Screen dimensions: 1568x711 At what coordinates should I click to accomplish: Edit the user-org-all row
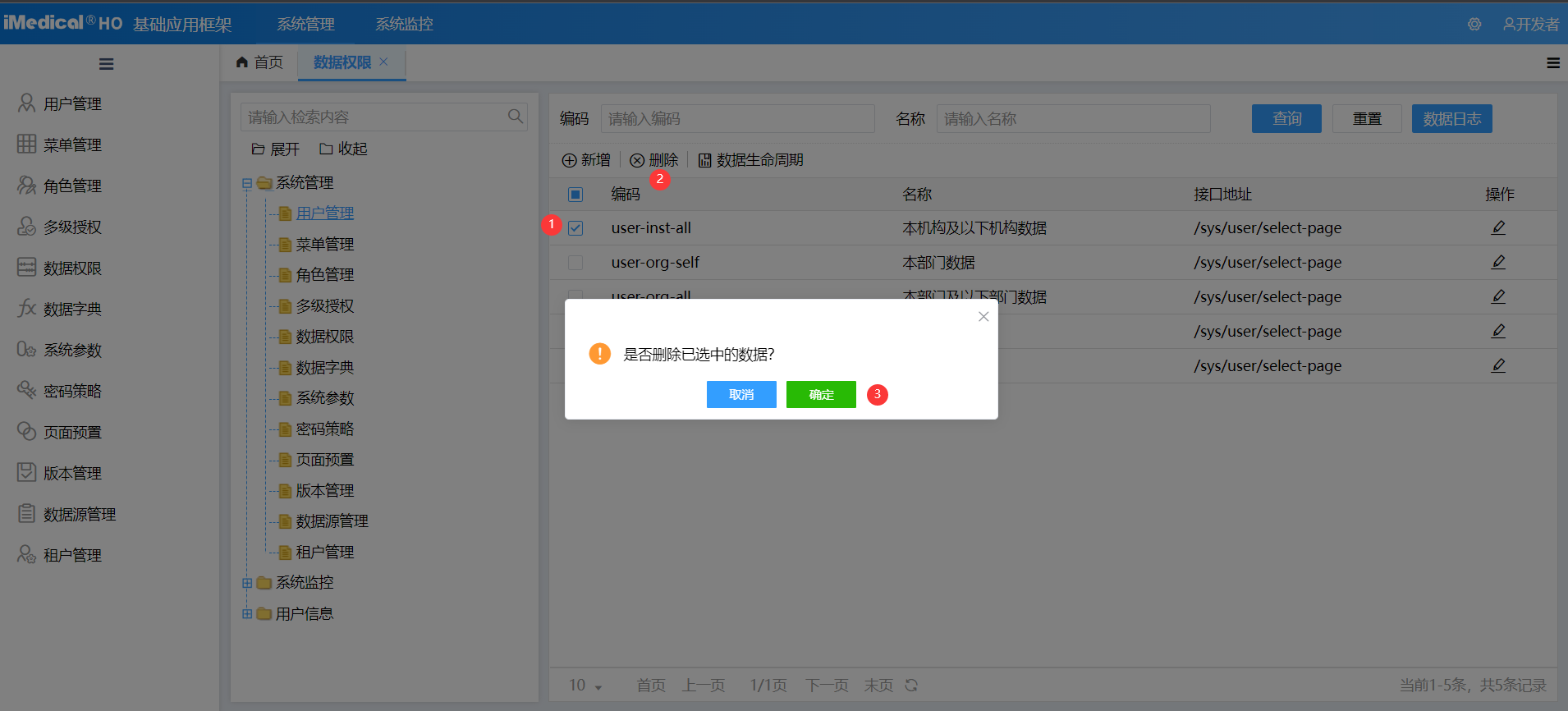1498,296
